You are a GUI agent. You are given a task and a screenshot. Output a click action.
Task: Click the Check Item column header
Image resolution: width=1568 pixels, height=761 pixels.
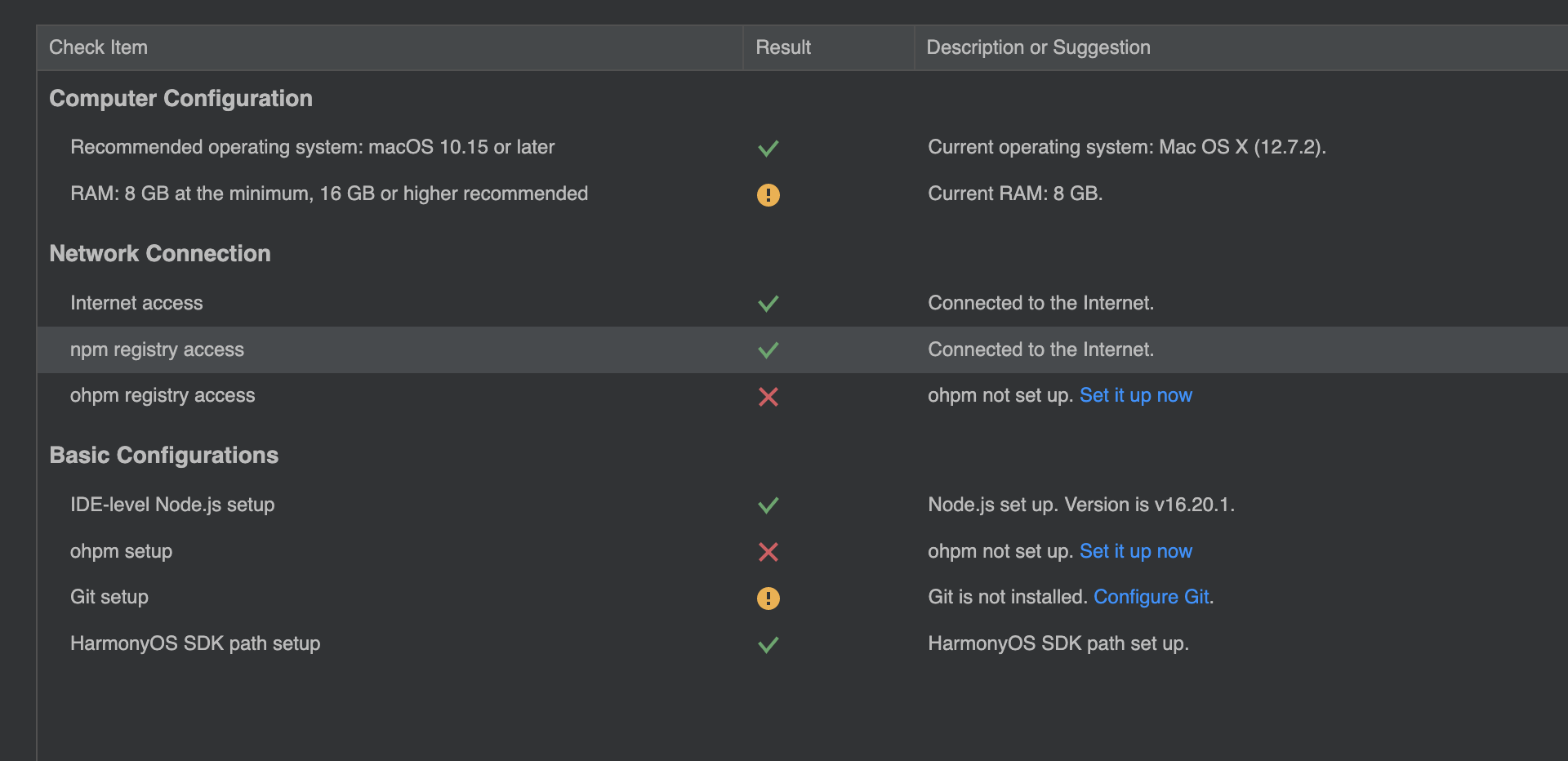tap(98, 47)
